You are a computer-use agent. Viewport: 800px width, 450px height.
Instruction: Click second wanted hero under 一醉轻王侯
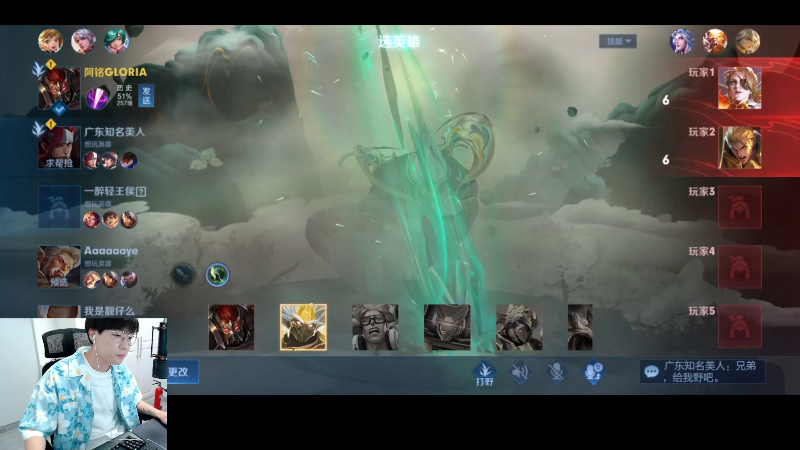pyautogui.click(x=110, y=220)
